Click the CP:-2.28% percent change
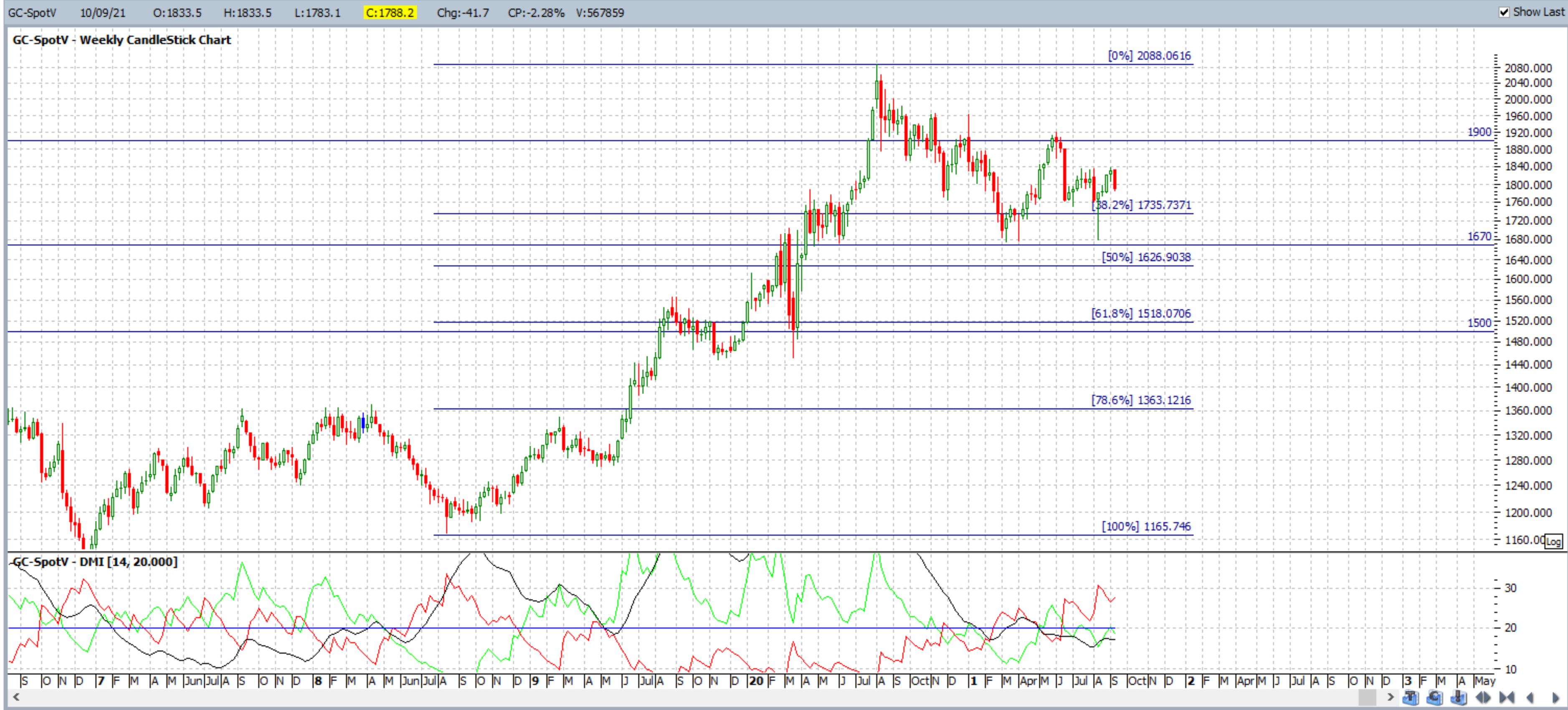Viewport: 1568px width, 710px height. (536, 12)
